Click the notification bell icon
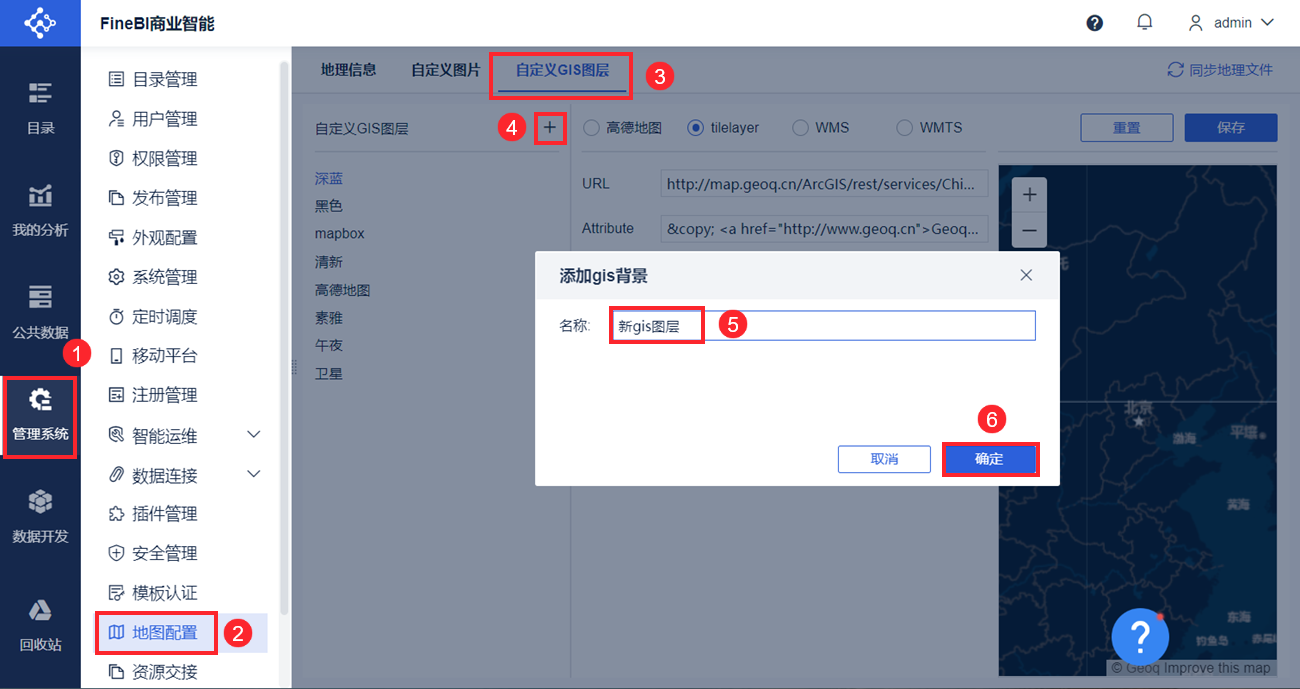 [x=1144, y=22]
